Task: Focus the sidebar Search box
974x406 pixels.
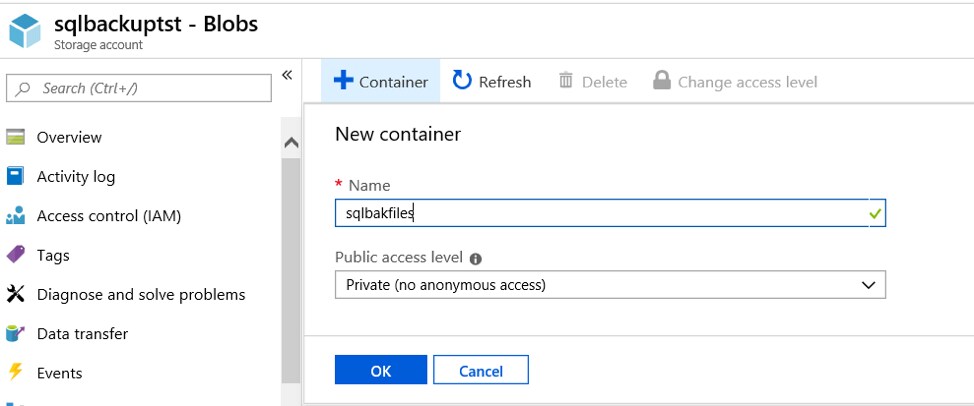Action: (139, 88)
